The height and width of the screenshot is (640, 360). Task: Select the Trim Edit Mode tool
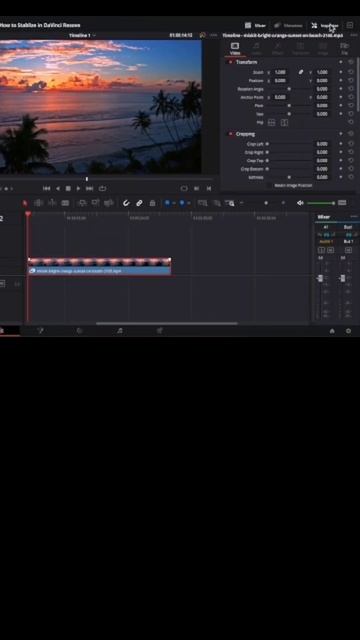click(38, 203)
